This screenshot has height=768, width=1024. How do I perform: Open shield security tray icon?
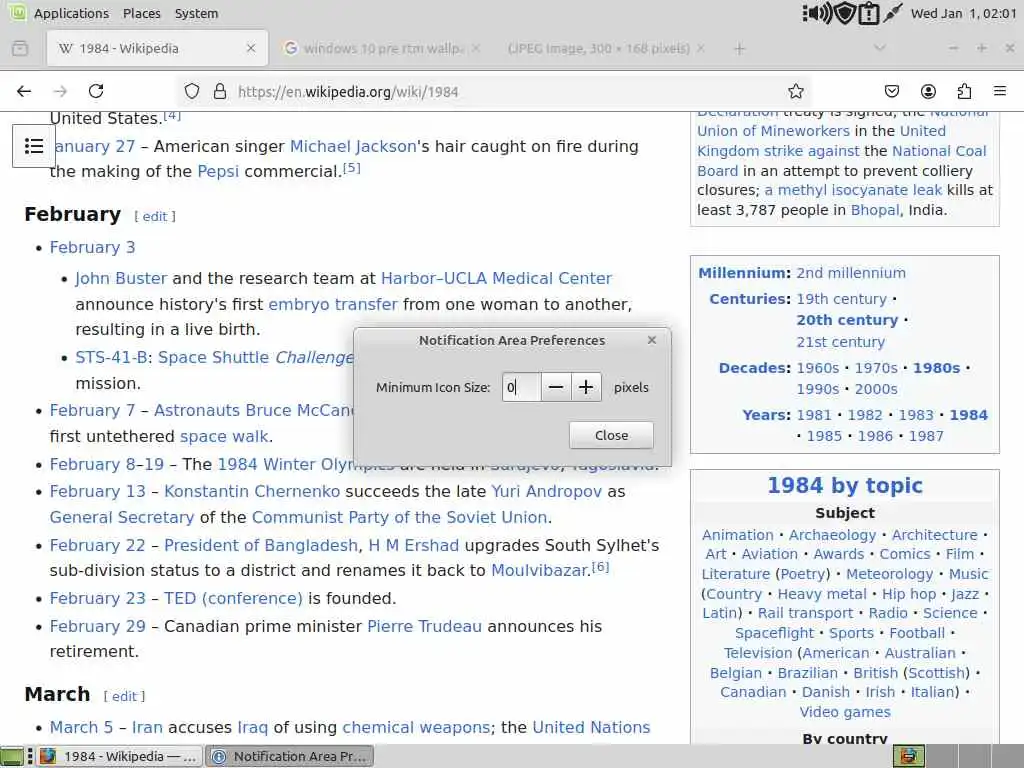tap(846, 13)
